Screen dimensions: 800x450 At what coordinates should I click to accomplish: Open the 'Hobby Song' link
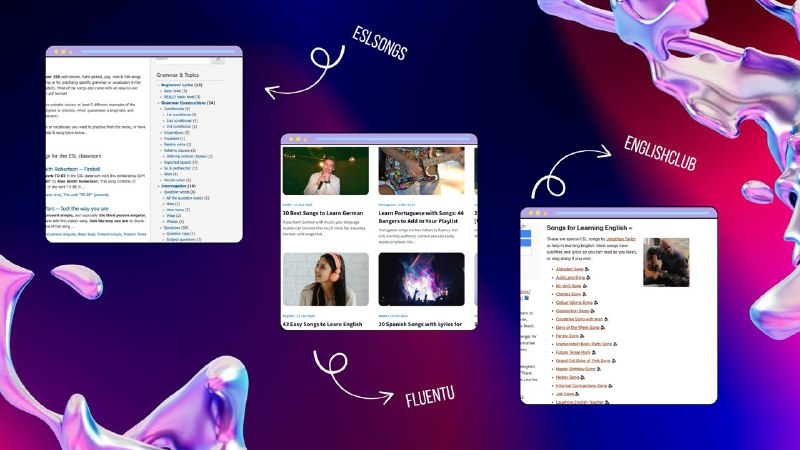567,377
